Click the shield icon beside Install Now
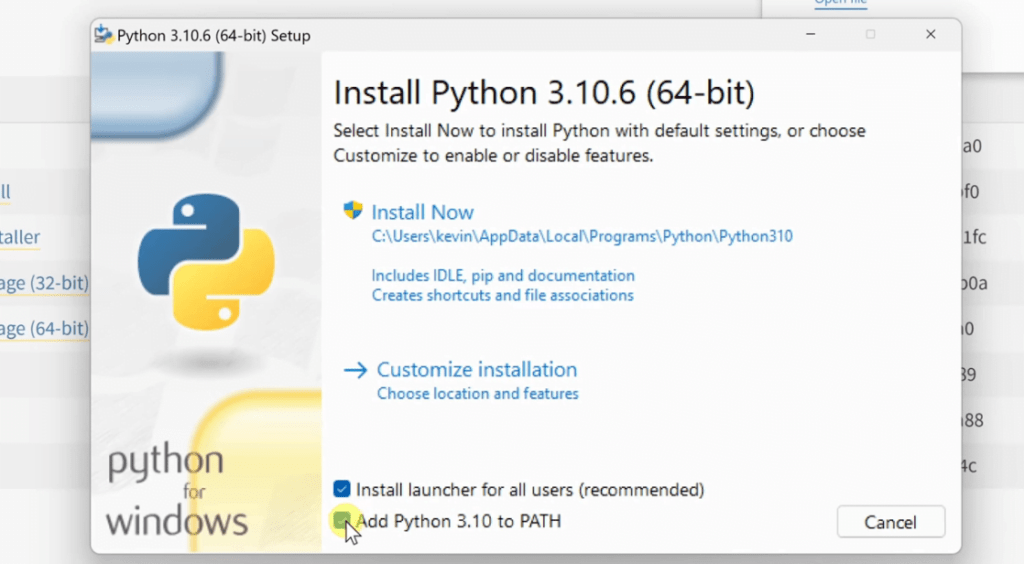This screenshot has height=564, width=1024. click(352, 211)
